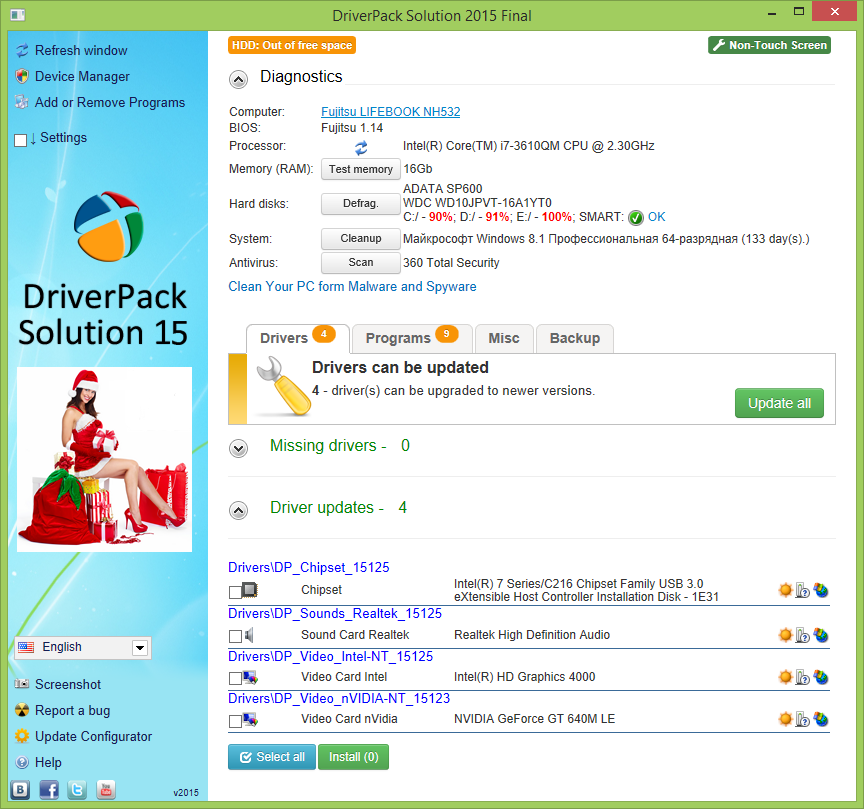Enable the Settings checkbox

[21, 140]
